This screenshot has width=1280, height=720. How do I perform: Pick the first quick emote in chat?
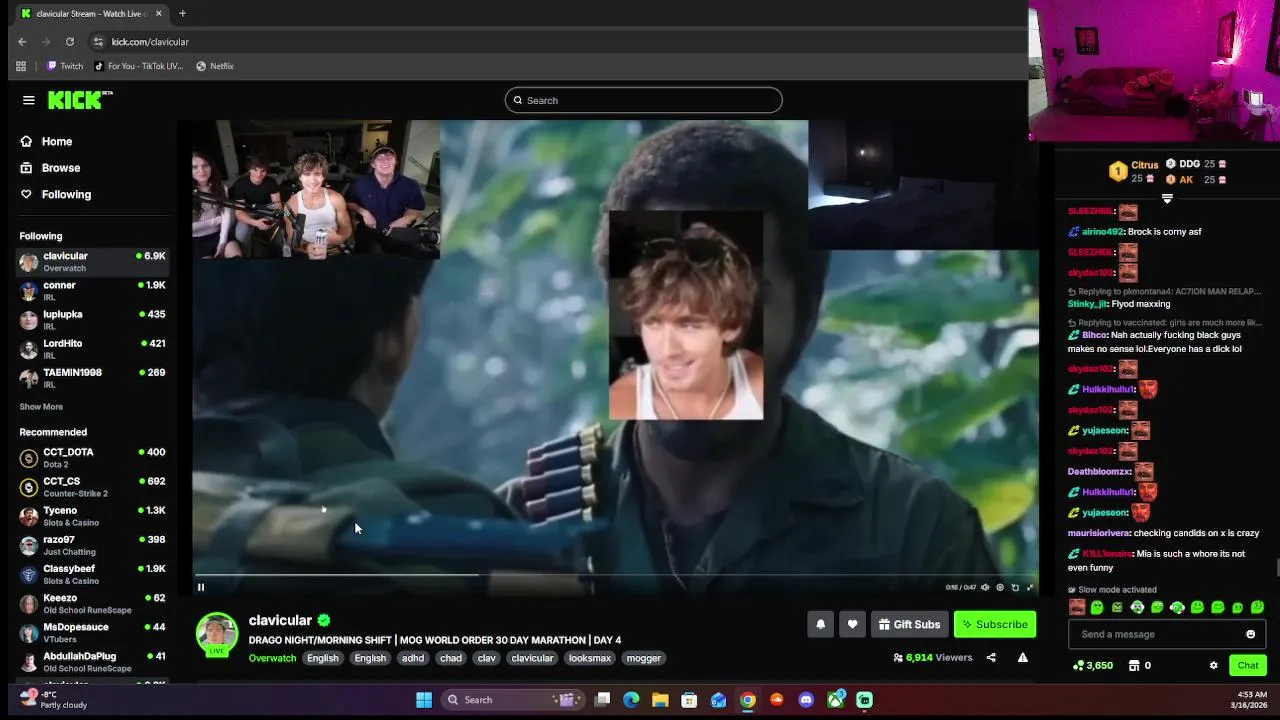(1077, 607)
